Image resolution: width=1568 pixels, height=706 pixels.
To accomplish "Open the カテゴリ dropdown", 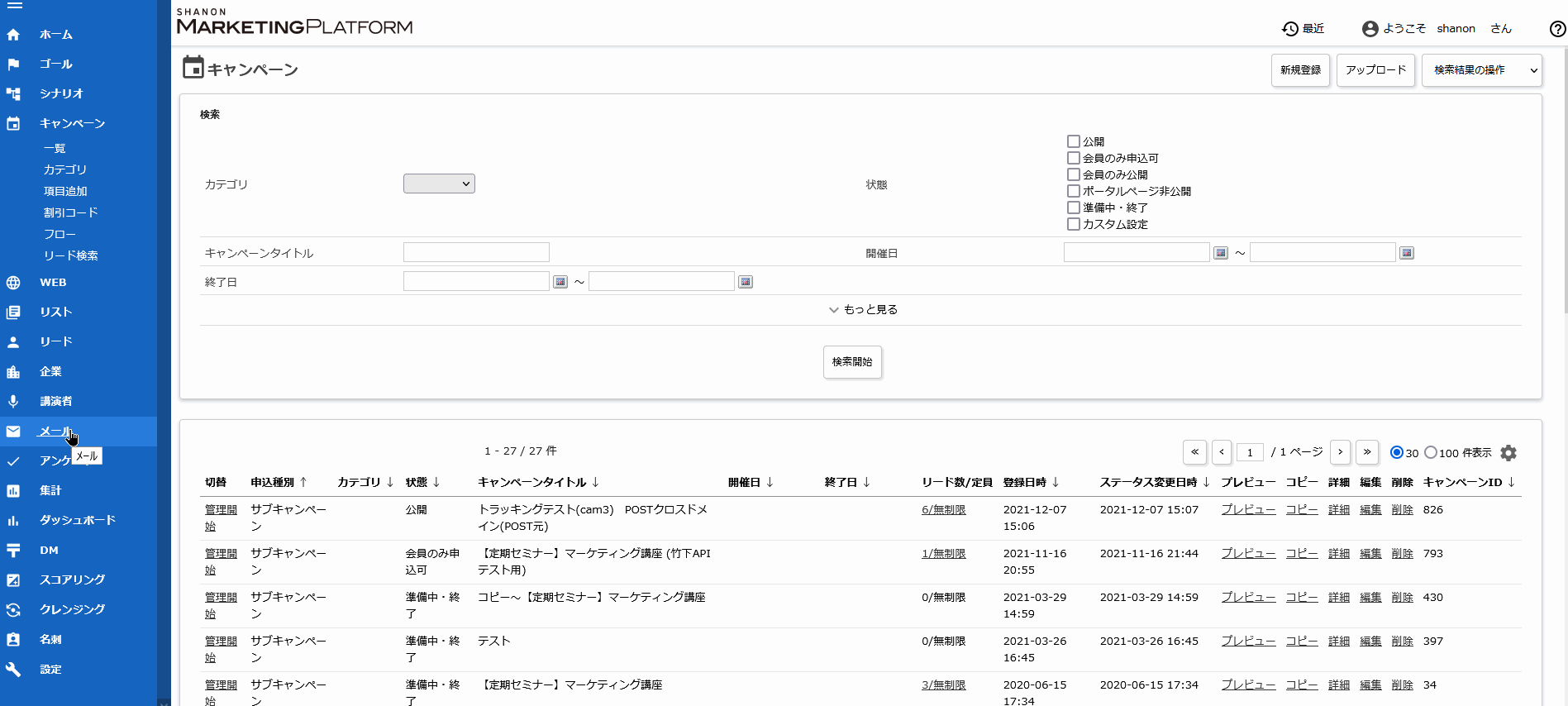I will [439, 184].
